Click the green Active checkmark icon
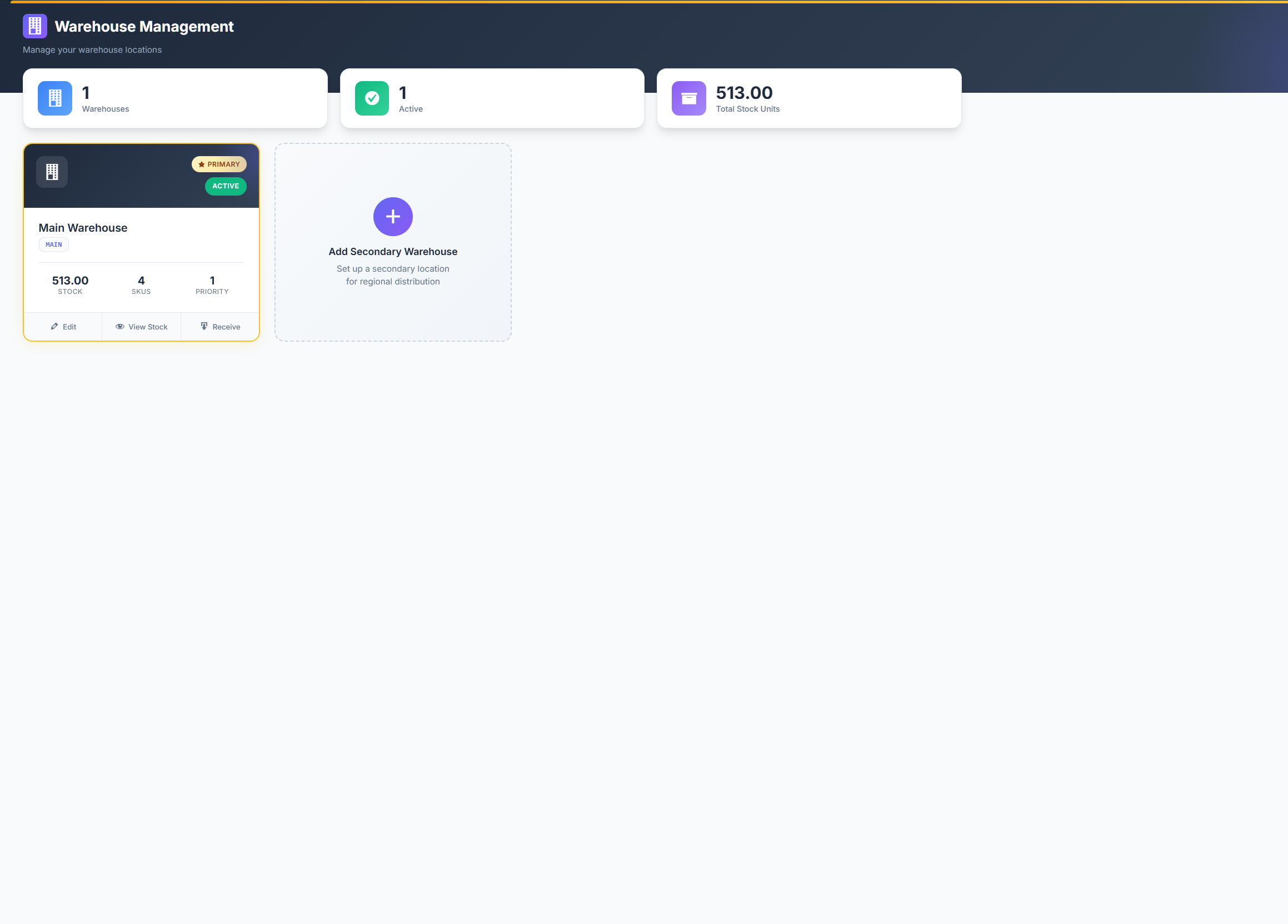Screen dimensions: 1288x924 372,98
